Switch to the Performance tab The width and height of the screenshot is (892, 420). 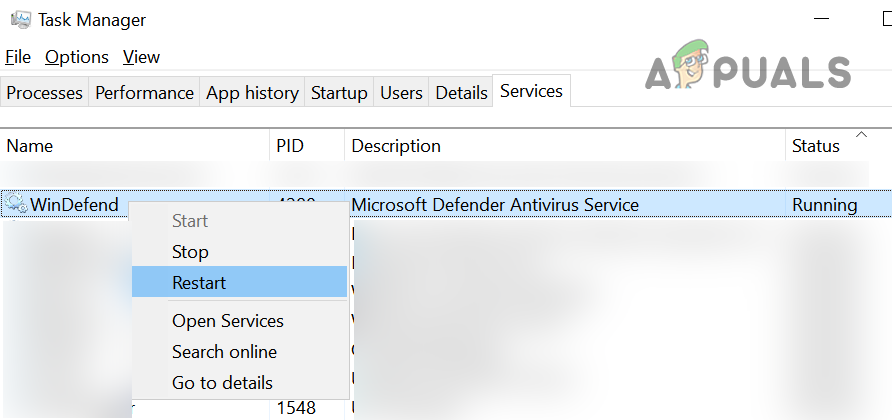(x=144, y=93)
